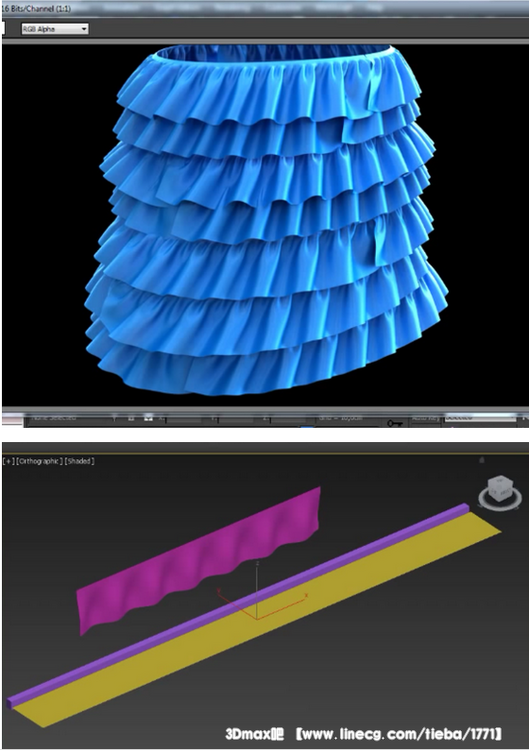Click the key icon in status bar
Viewport: 529px width, 750px height.
(395, 423)
